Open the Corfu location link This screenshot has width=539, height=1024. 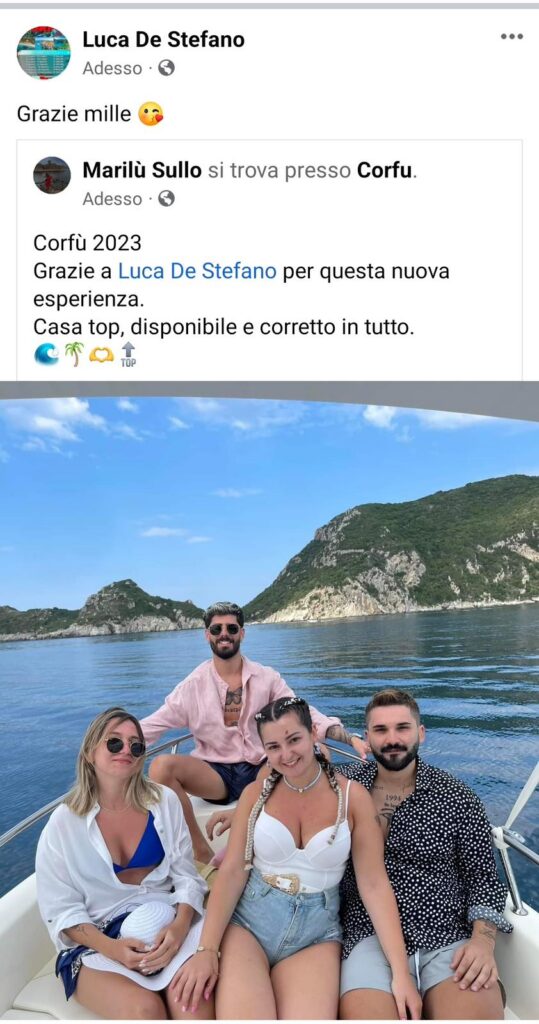385,170
